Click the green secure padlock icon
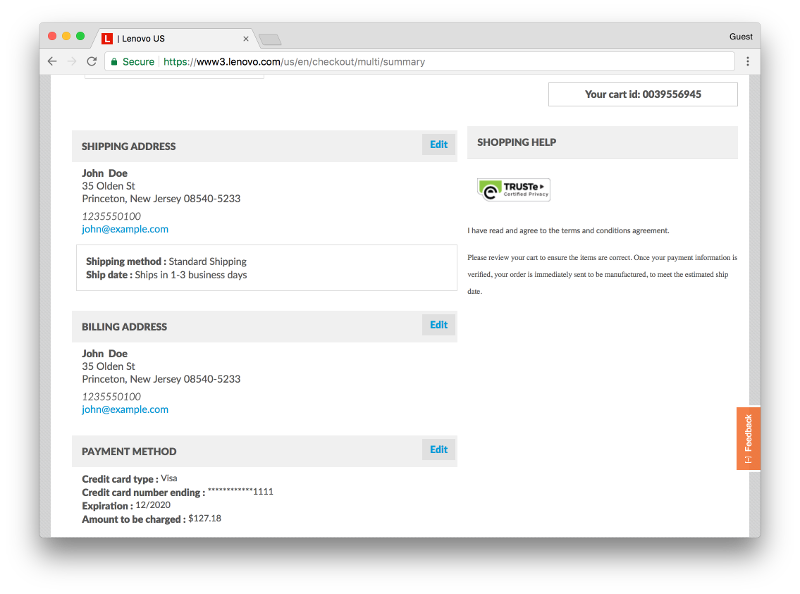Screen dimensions: 800x594 (114, 62)
